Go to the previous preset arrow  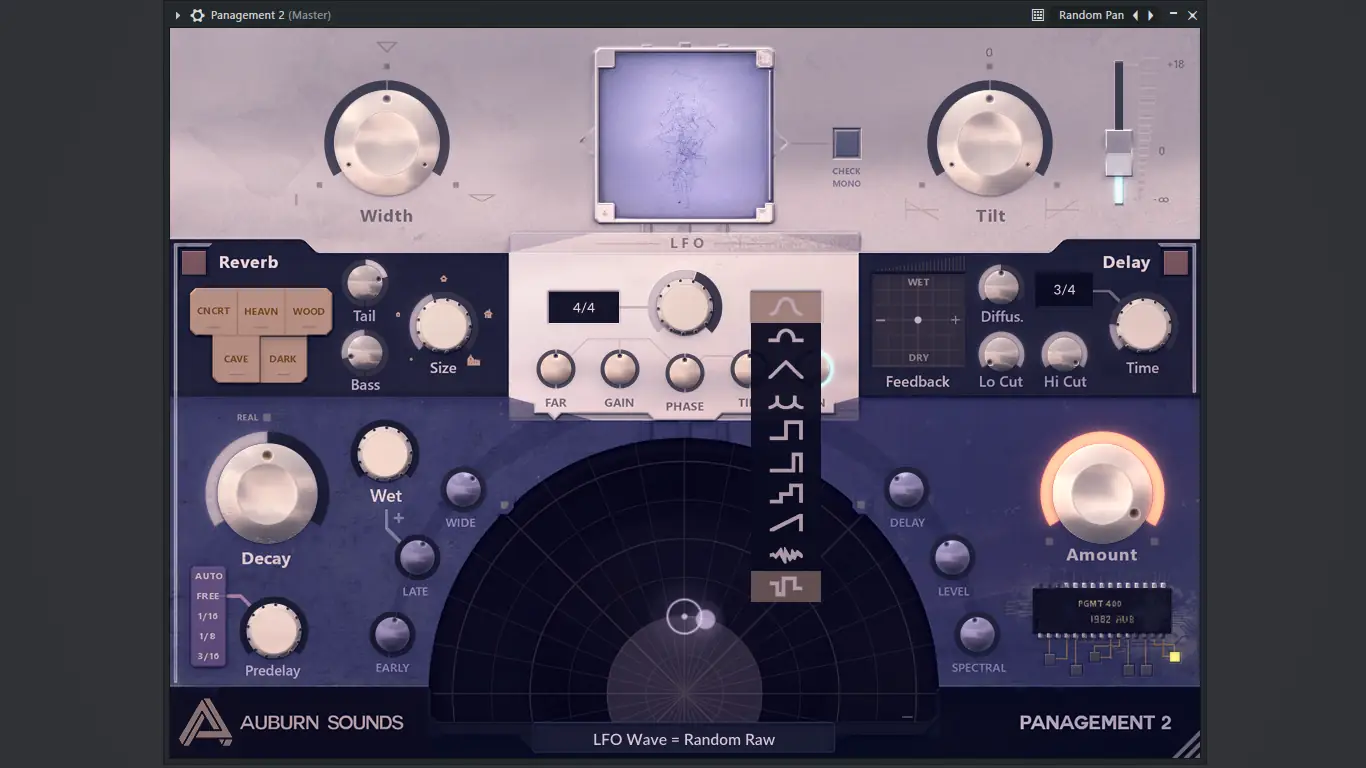(1135, 15)
